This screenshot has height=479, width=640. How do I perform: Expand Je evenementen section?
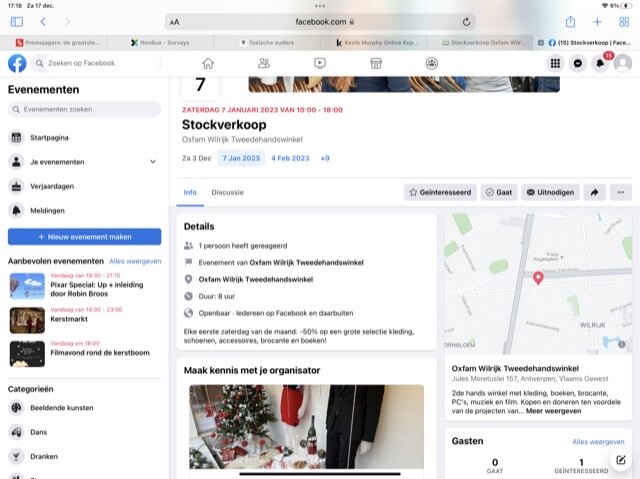(153, 161)
